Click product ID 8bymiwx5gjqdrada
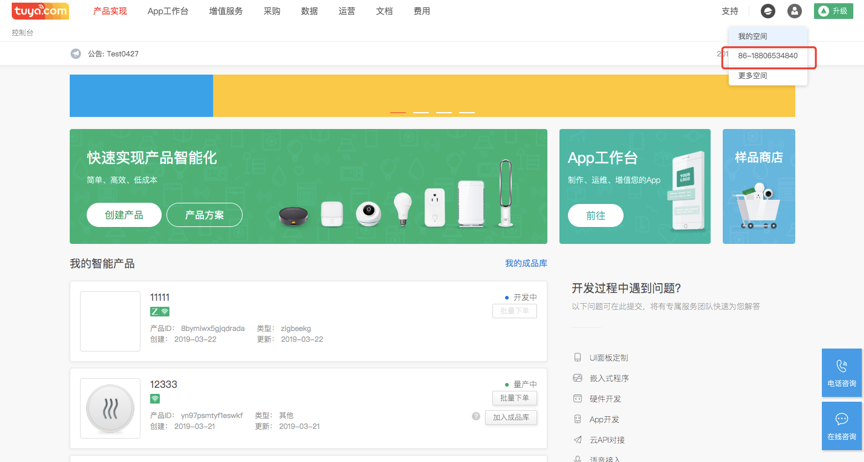864x462 pixels. (213, 328)
